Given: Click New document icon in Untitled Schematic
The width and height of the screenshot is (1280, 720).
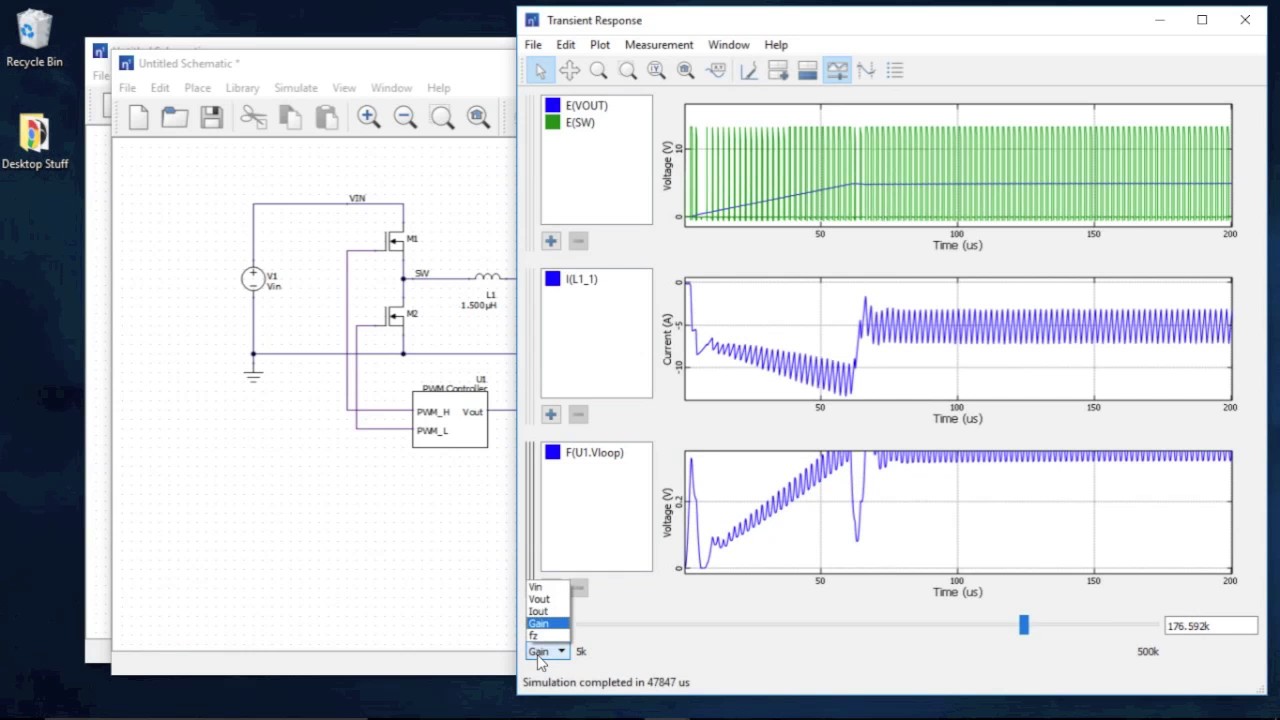Looking at the screenshot, I should [139, 117].
